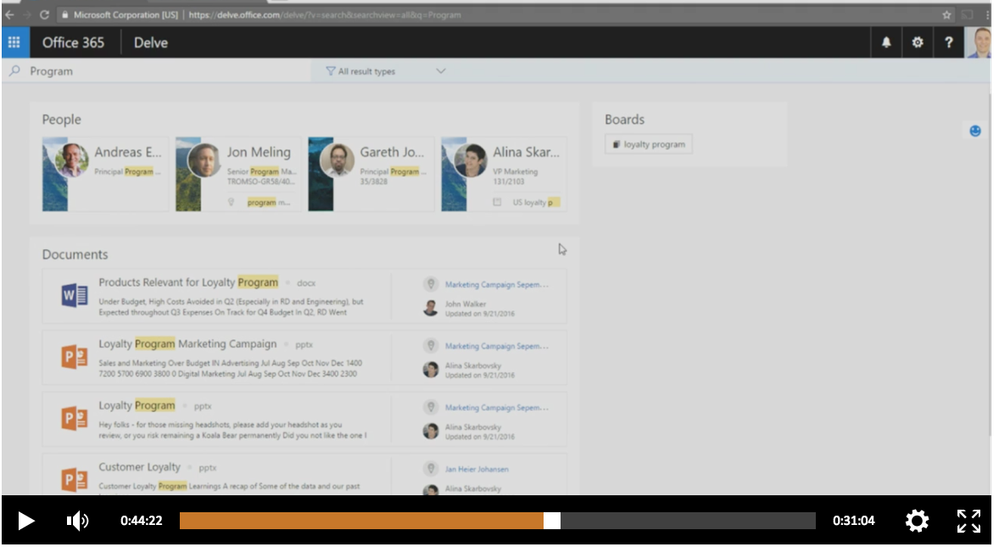This screenshot has height=547, width=999.
Task: Open notifications bell in Office header
Action: [x=886, y=43]
